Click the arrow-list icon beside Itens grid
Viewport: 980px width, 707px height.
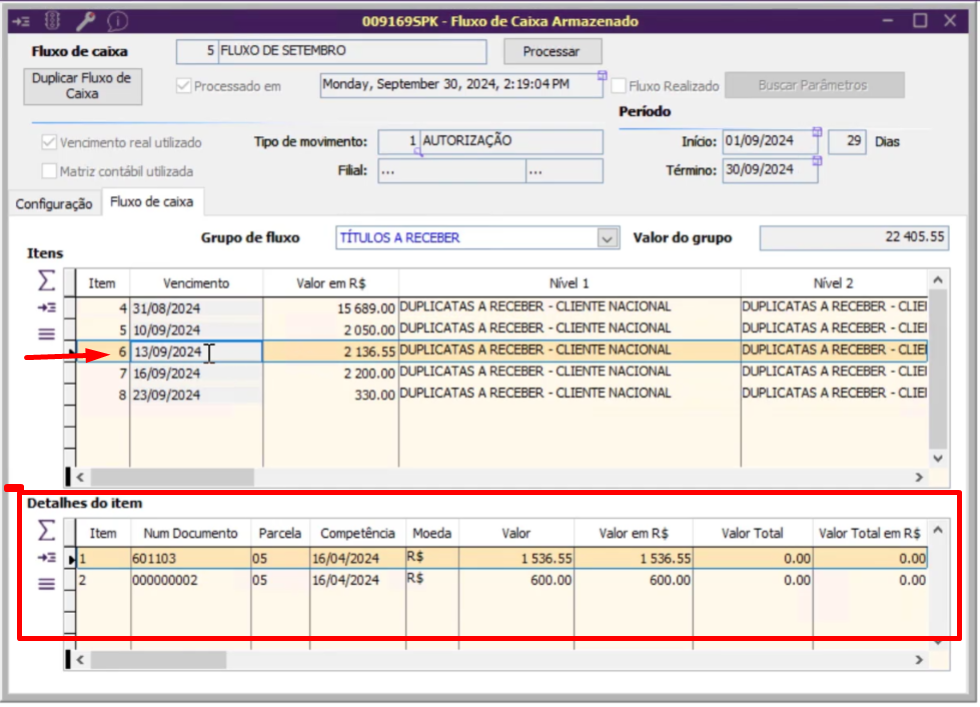[x=46, y=308]
